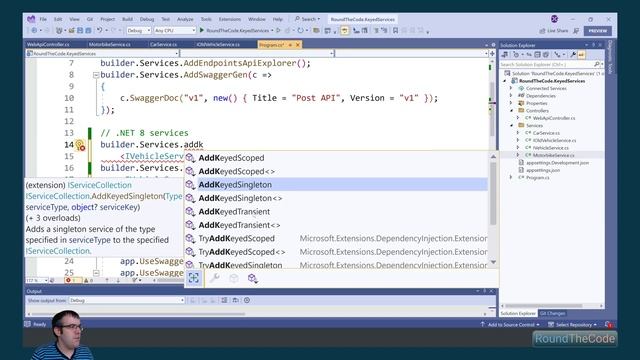Click Select Repository in status bar
640x360 pixels.
pyautogui.click(x=572, y=324)
